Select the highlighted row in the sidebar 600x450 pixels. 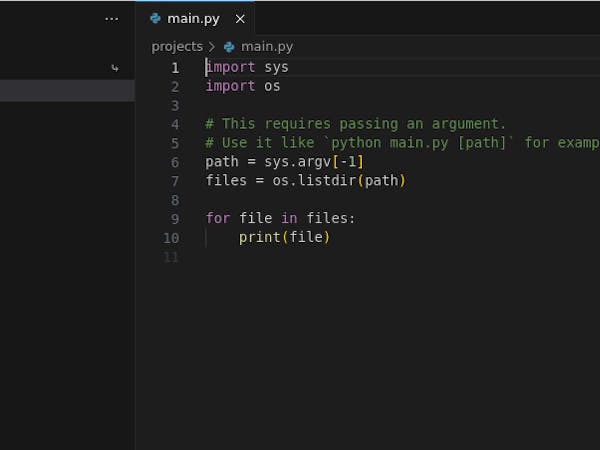(x=67, y=91)
